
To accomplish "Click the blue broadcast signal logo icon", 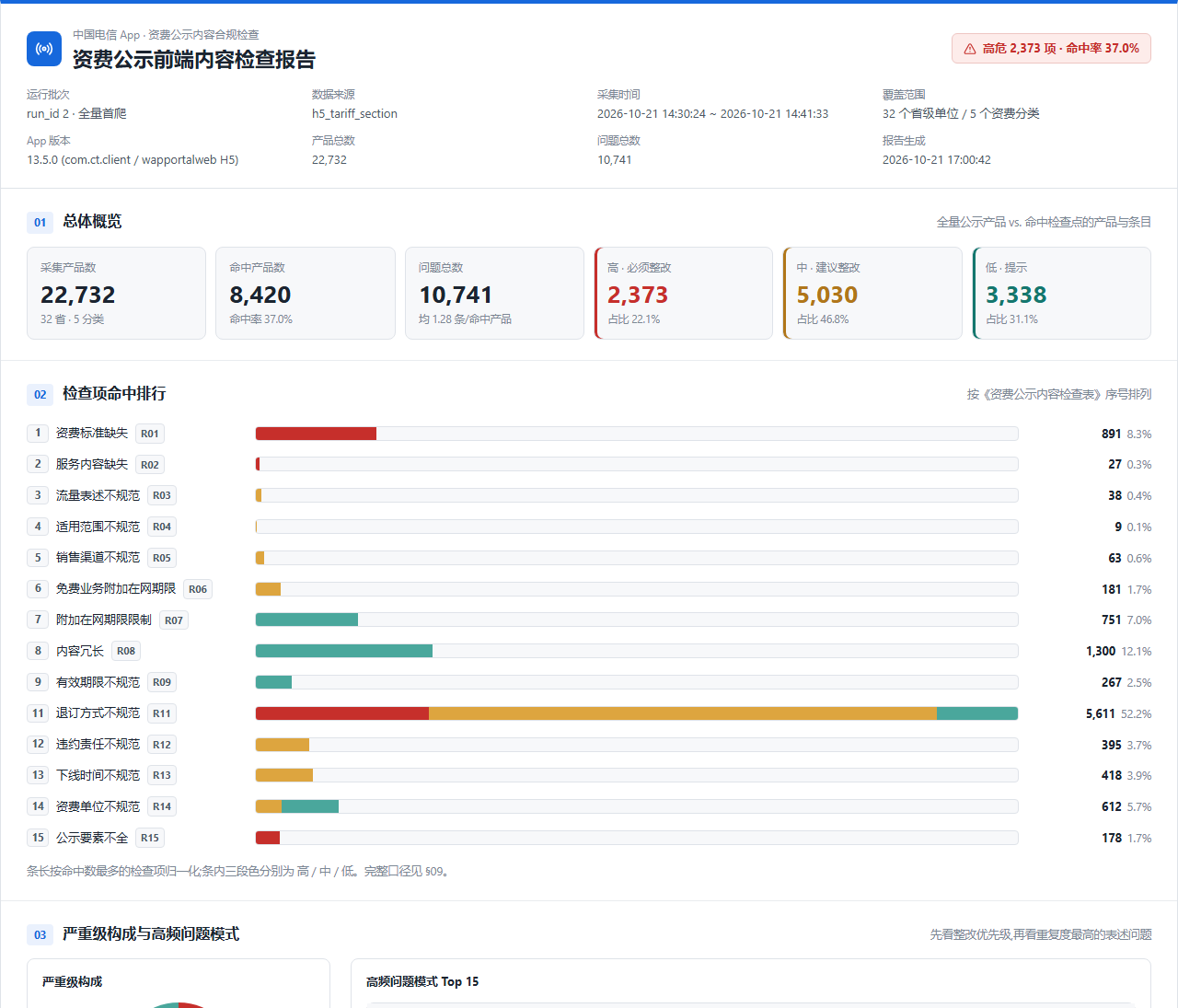I will [x=44, y=49].
